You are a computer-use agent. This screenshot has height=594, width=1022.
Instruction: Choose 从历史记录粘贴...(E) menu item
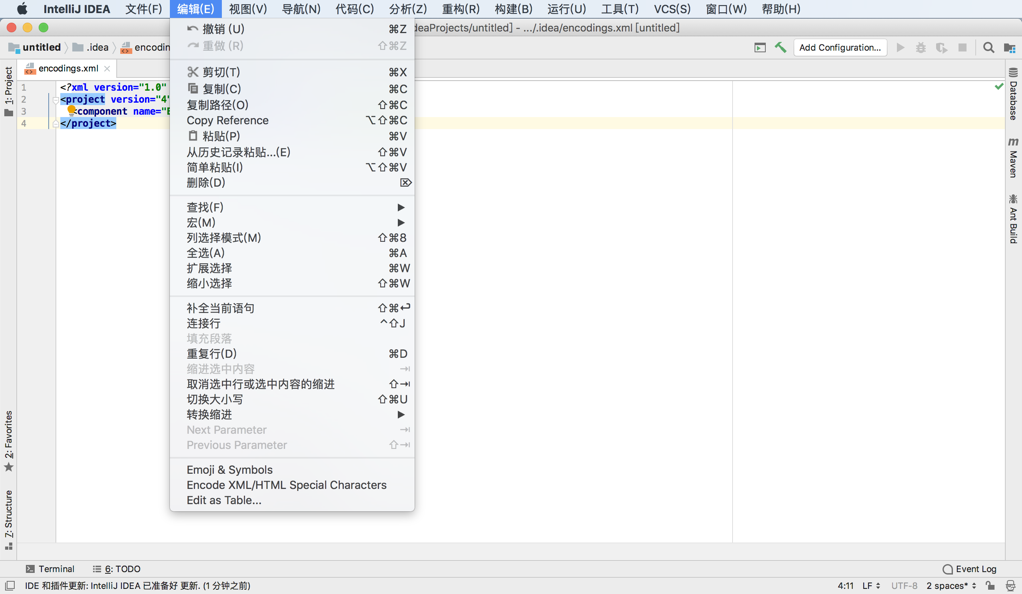(292, 152)
